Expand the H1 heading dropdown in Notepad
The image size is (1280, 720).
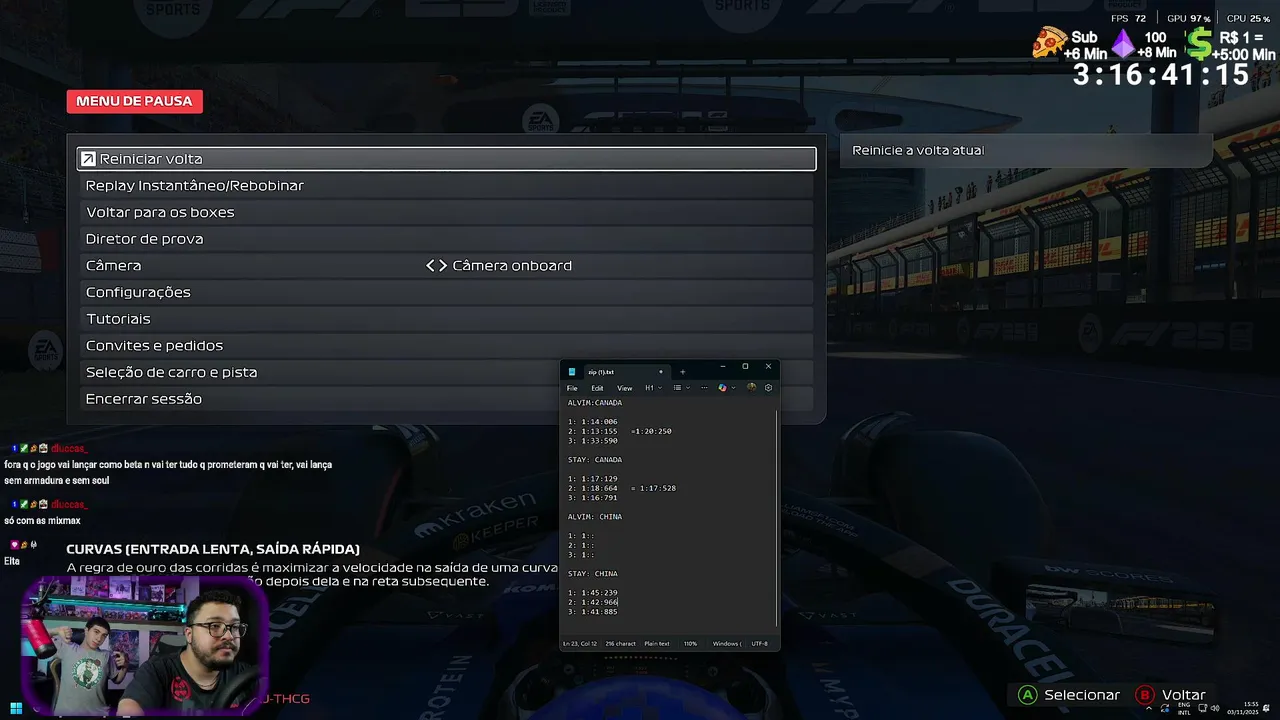(653, 388)
